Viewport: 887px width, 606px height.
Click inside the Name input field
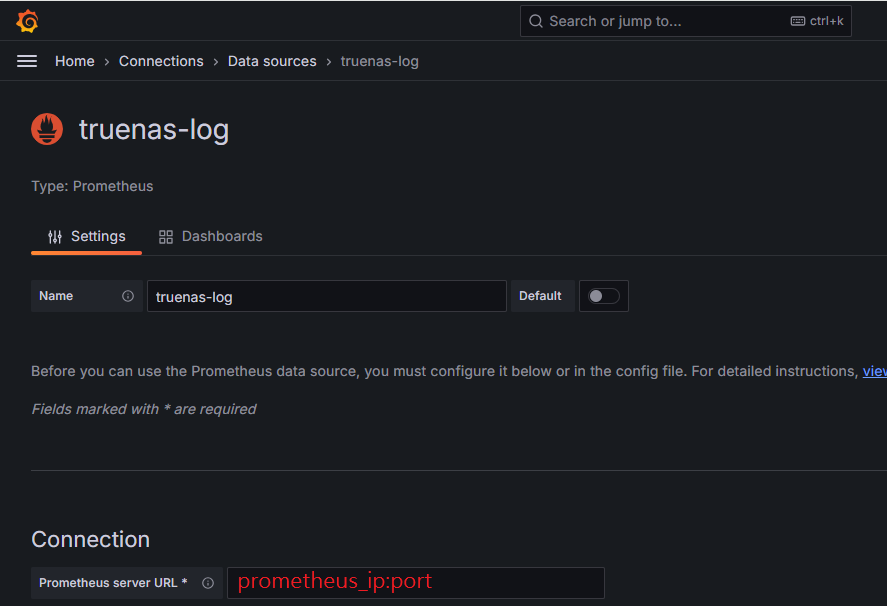tap(325, 295)
